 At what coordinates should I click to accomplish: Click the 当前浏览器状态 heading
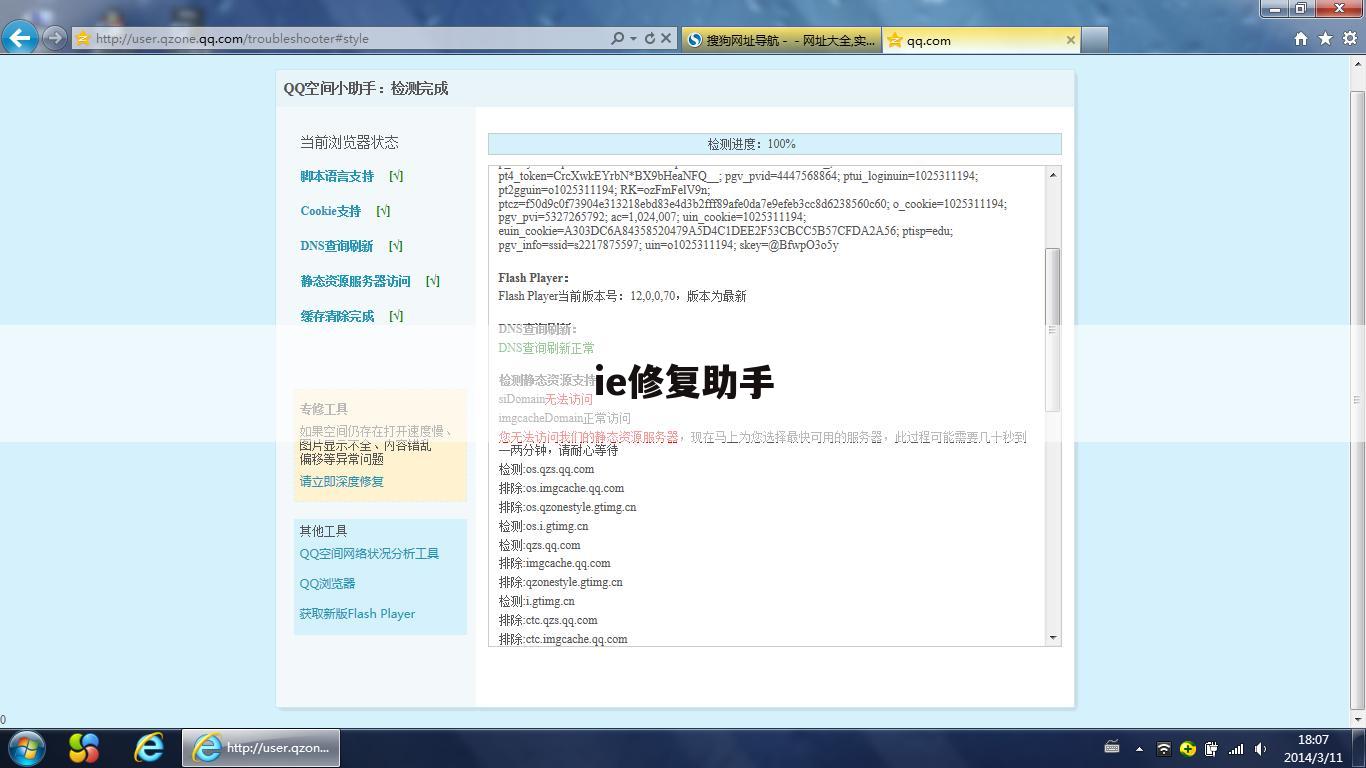coord(349,142)
